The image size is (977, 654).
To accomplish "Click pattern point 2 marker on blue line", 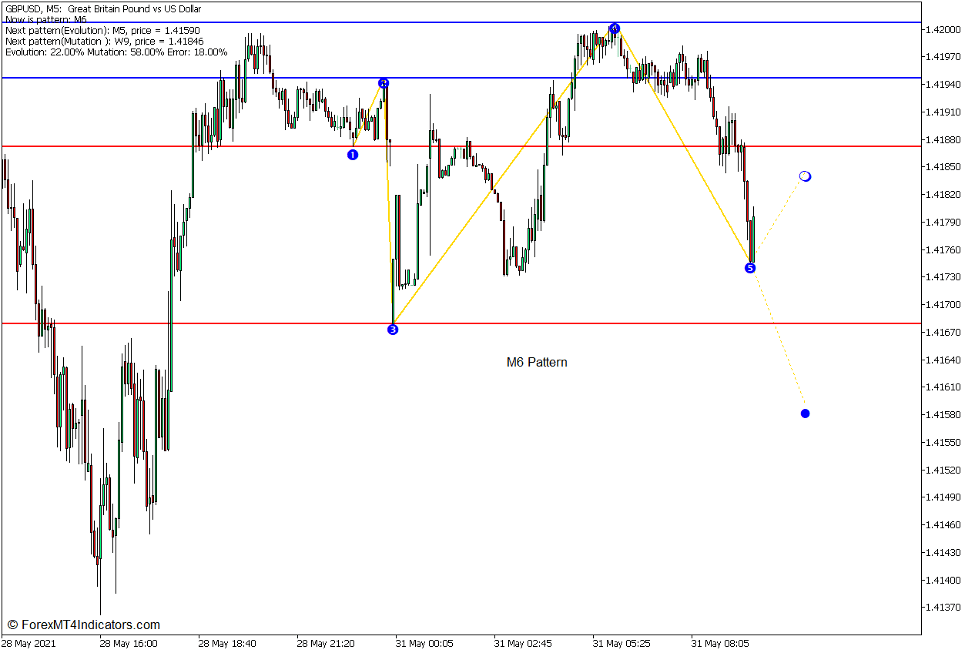I will click(384, 84).
